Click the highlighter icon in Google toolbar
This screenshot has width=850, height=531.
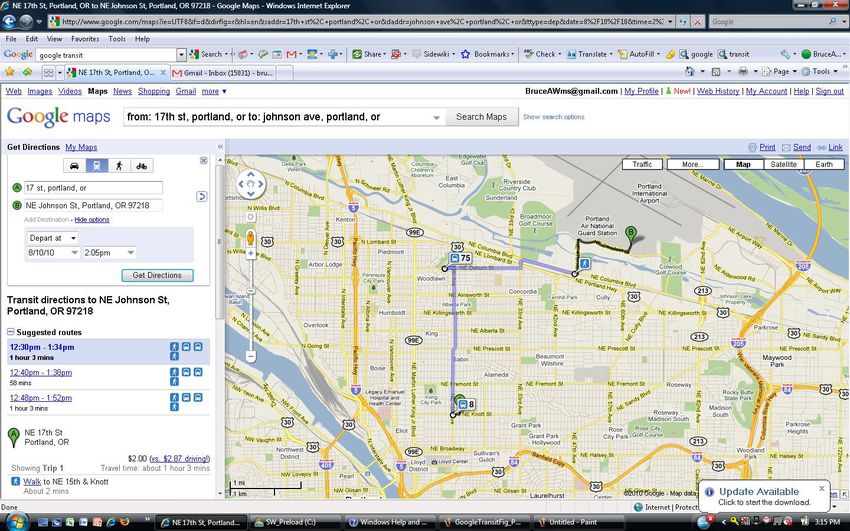click(x=671, y=54)
